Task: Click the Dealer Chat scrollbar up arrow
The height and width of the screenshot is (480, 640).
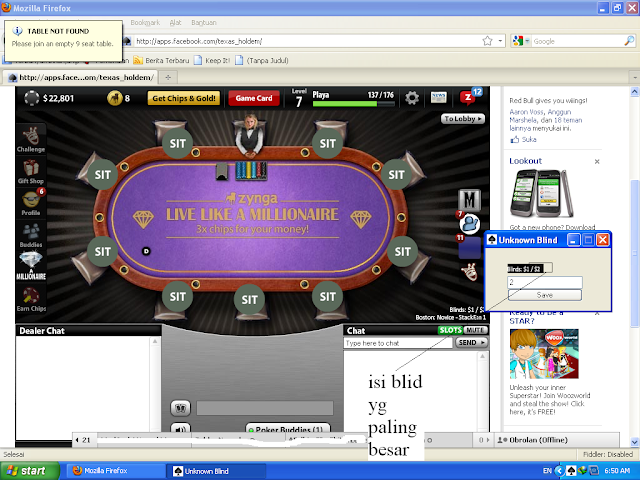Action: [x=155, y=341]
